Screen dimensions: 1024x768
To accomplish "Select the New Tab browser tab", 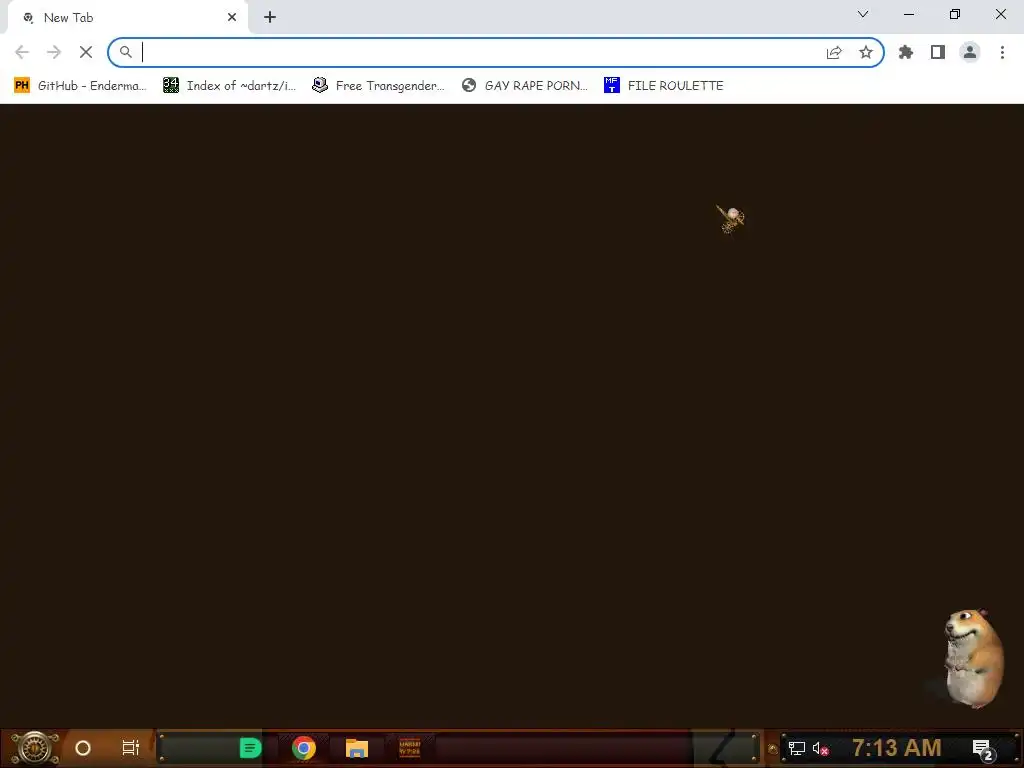I will [127, 18].
